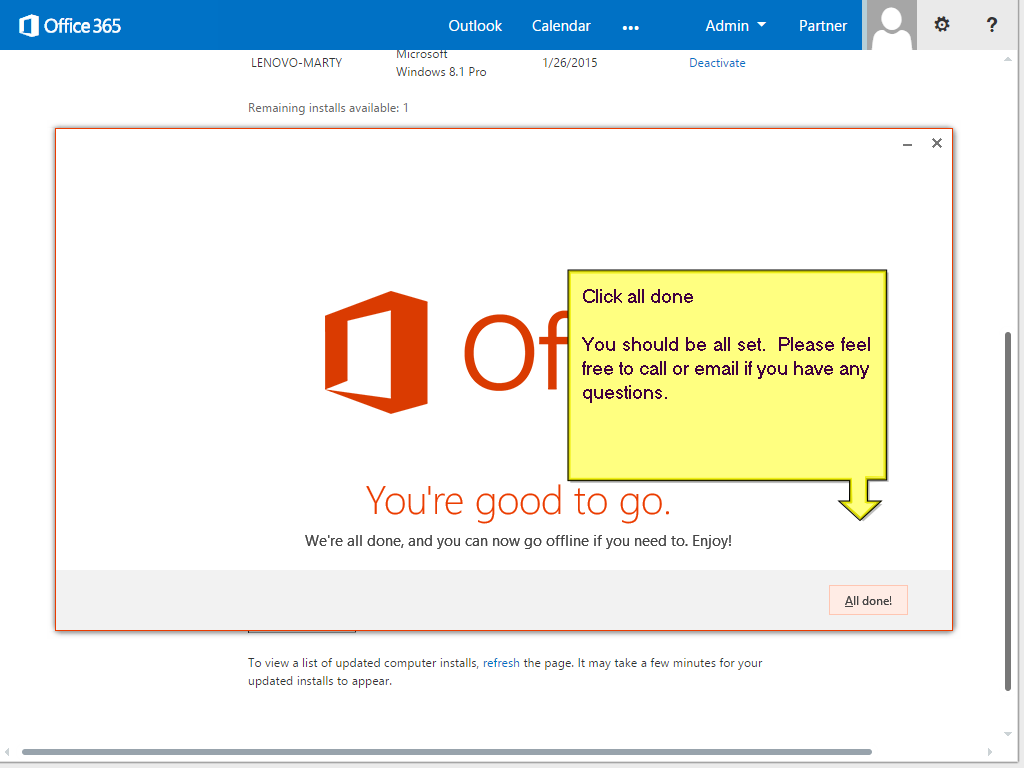The height and width of the screenshot is (768, 1024).
Task: Open the app launcher ellipsis menu
Action: tap(631, 26)
